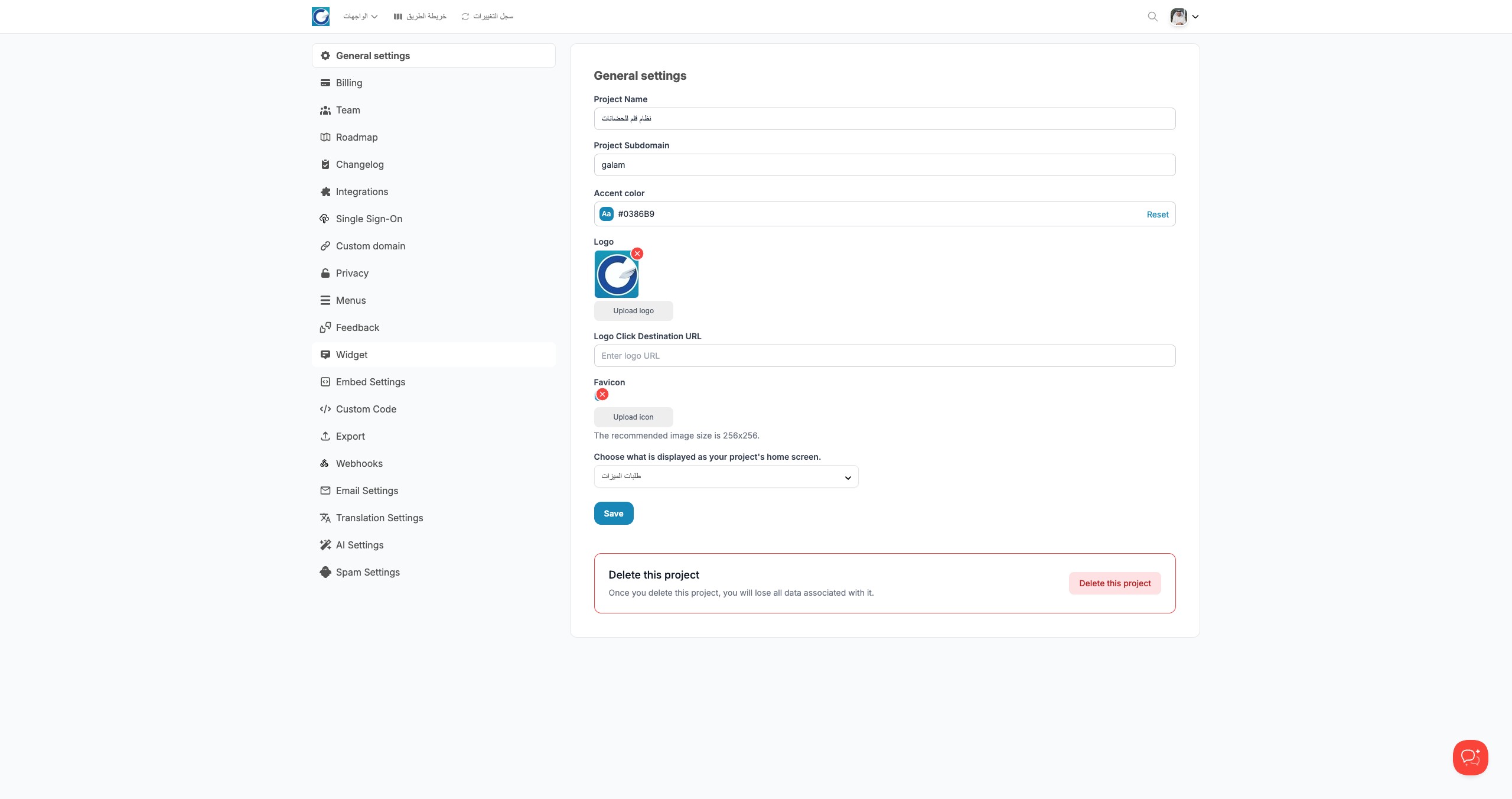Open Webhooks settings in sidebar
The width and height of the screenshot is (1512, 799).
[x=359, y=463]
